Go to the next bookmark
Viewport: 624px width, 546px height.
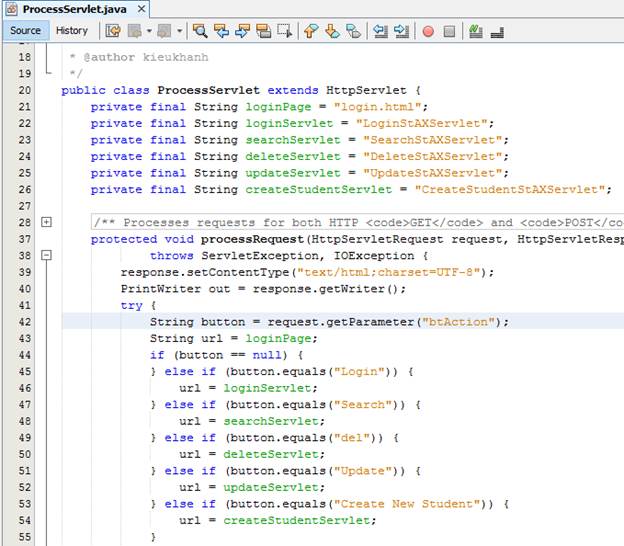point(332,31)
